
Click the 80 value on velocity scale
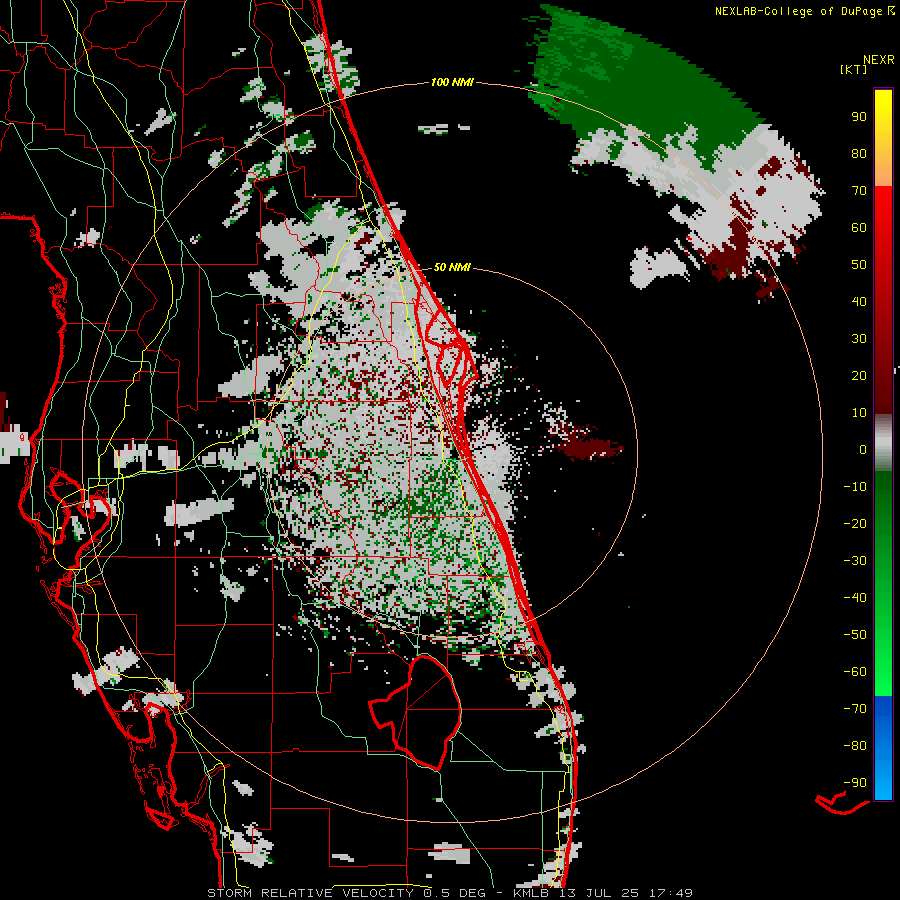tap(859, 154)
